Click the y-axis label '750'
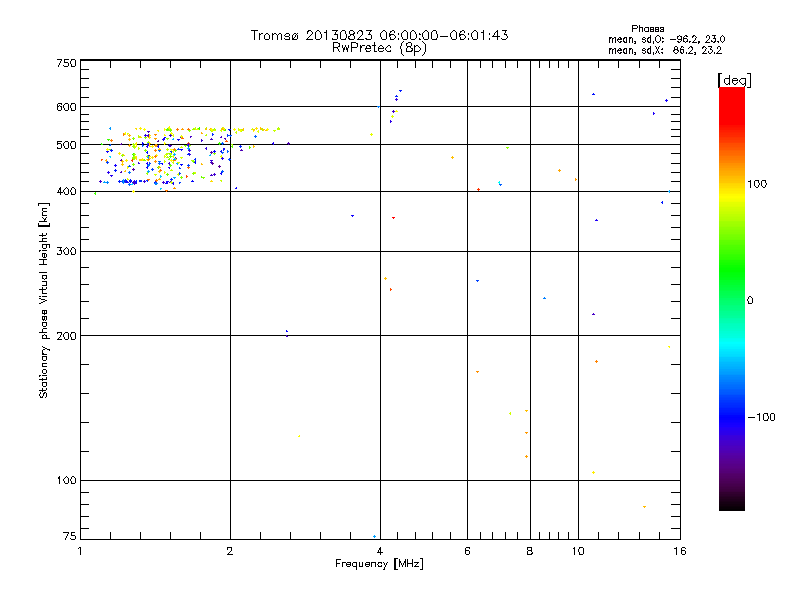This screenshot has width=800, height=600. tap(66, 63)
